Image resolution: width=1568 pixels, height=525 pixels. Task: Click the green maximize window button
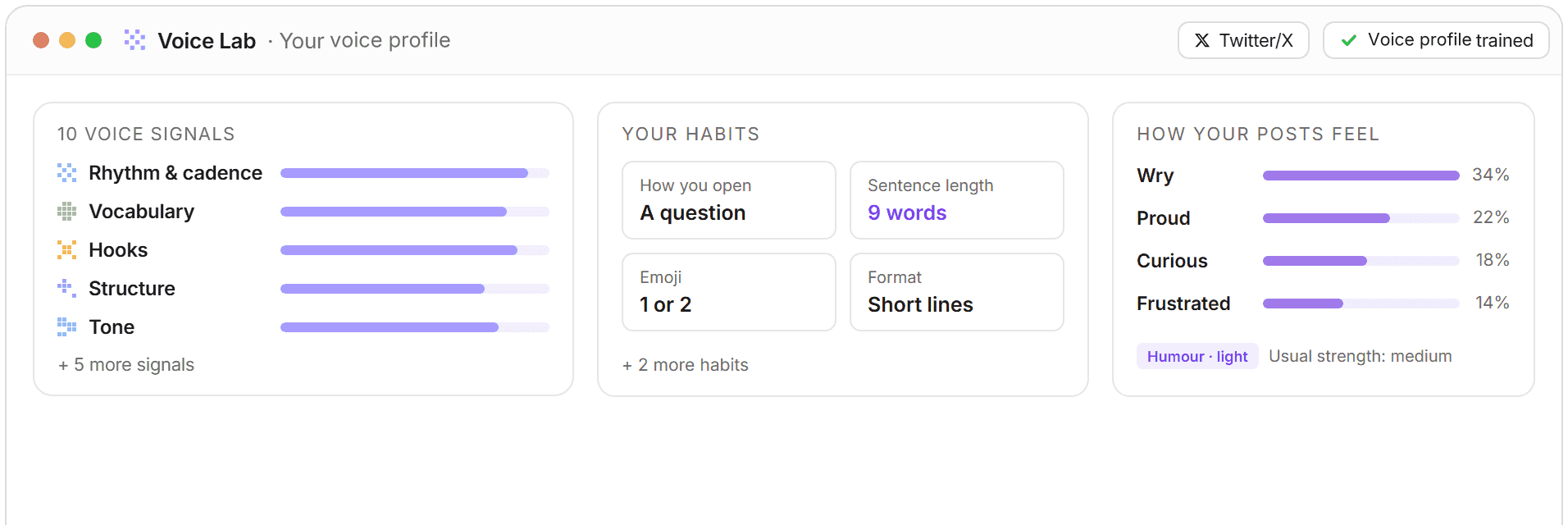click(x=93, y=40)
